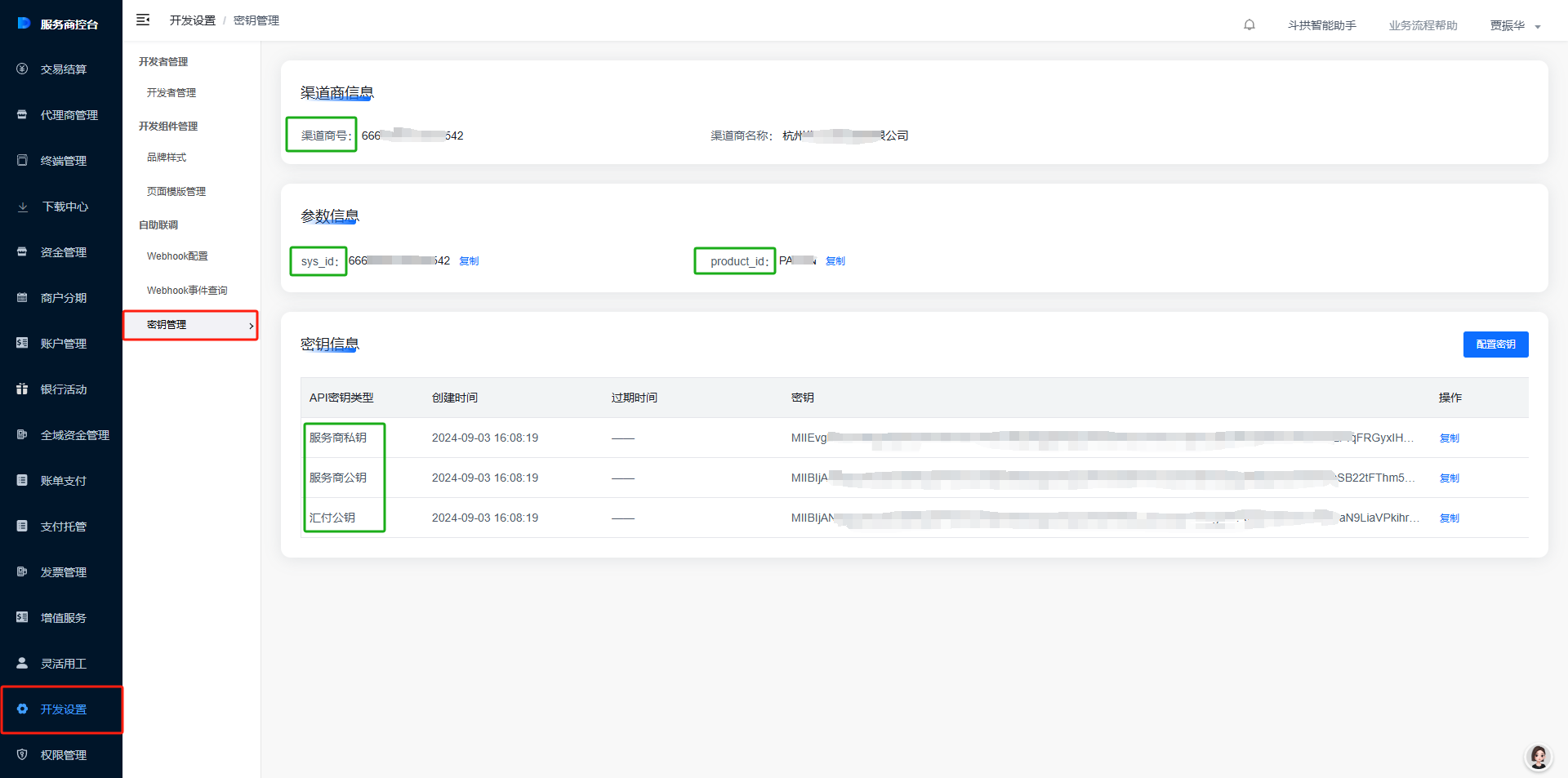Open the 贾振华 user dropdown
This screenshot has height=778, width=1568.
[1514, 25]
